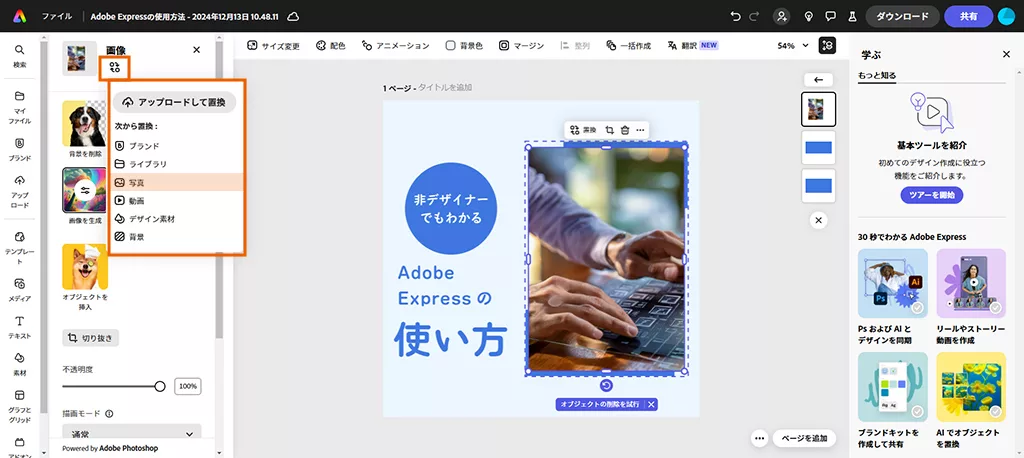Click the cloud sync status icon
The image size is (1024, 458).
click(x=293, y=16)
